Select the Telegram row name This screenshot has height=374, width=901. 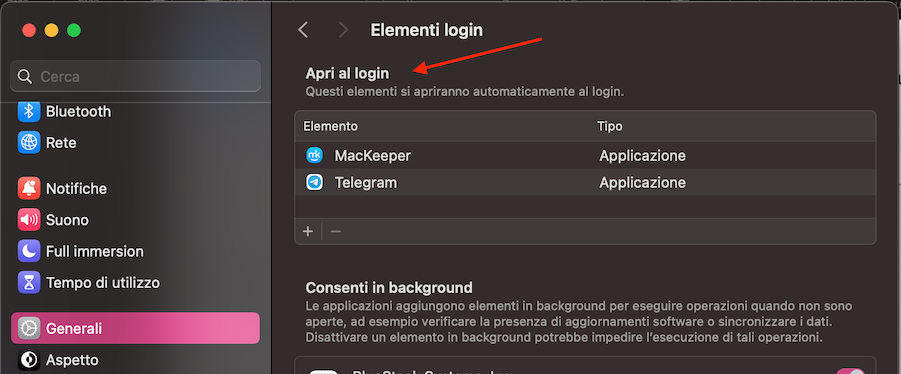pyautogui.click(x=366, y=183)
